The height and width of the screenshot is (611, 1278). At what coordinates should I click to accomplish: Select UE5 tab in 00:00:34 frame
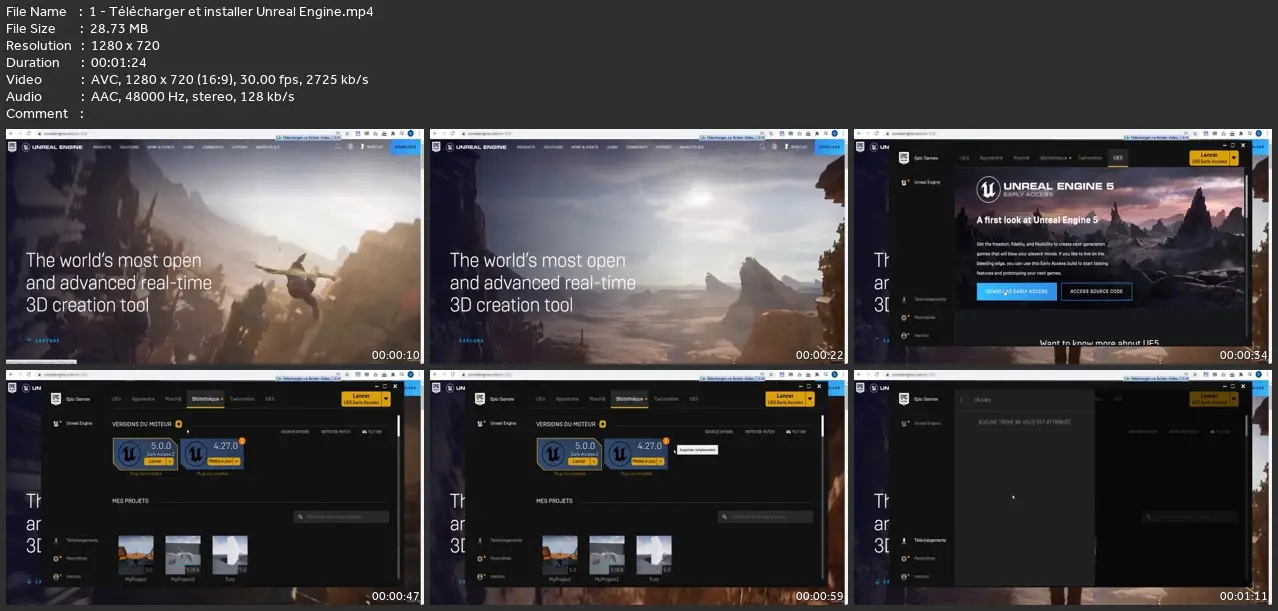click(1118, 158)
